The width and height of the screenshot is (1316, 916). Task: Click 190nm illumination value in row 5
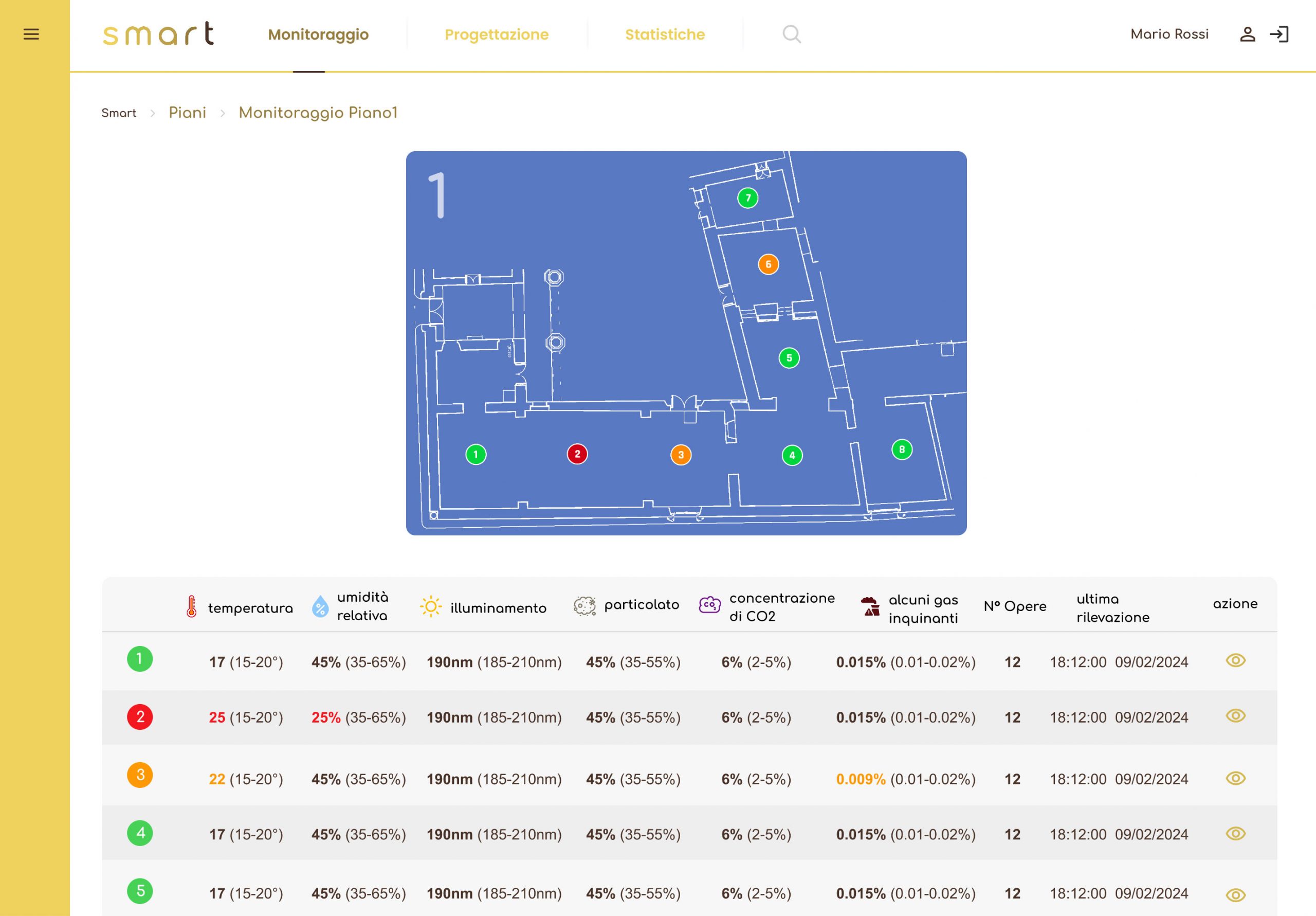coord(449,894)
